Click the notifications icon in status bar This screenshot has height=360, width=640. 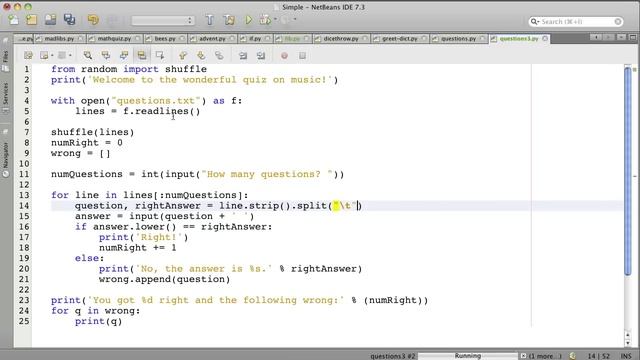click(573, 356)
